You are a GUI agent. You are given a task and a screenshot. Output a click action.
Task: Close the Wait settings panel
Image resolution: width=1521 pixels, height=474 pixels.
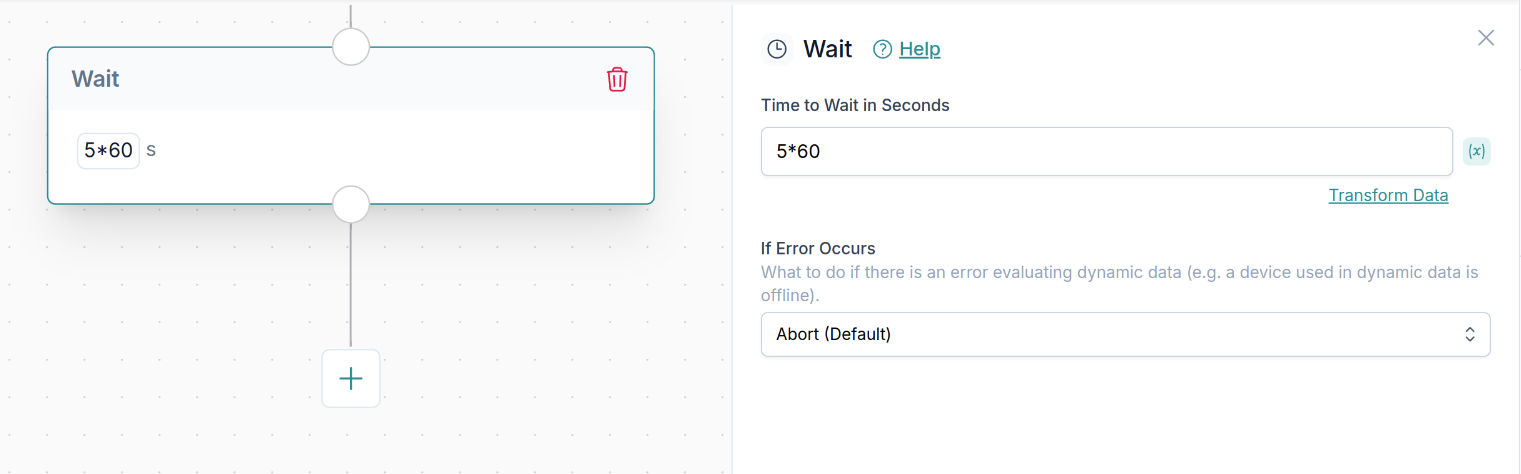1486,38
